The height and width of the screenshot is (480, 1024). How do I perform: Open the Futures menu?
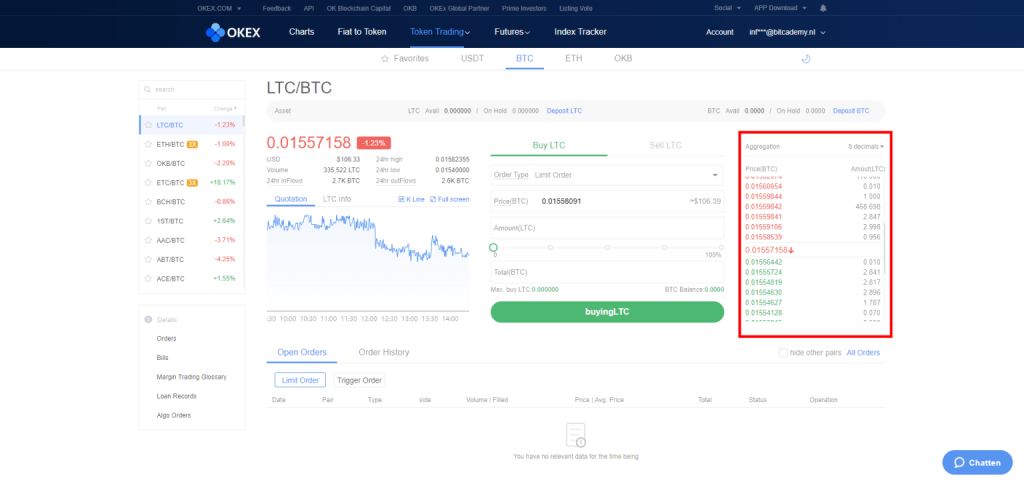point(512,32)
